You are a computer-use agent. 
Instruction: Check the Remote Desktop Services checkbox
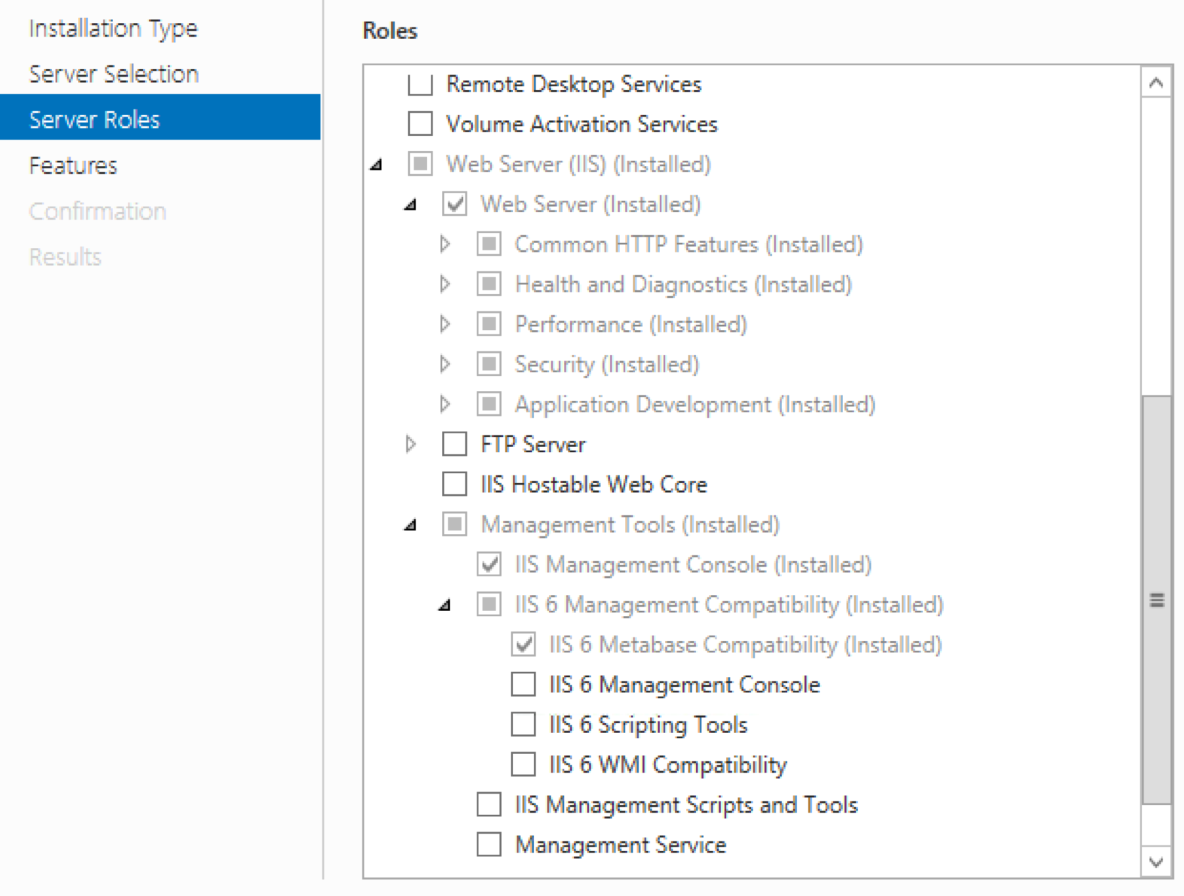420,84
